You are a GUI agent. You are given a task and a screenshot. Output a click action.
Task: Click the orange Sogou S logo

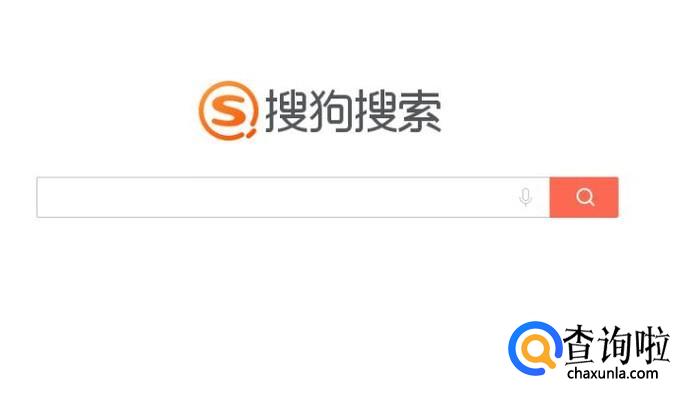pyautogui.click(x=228, y=110)
